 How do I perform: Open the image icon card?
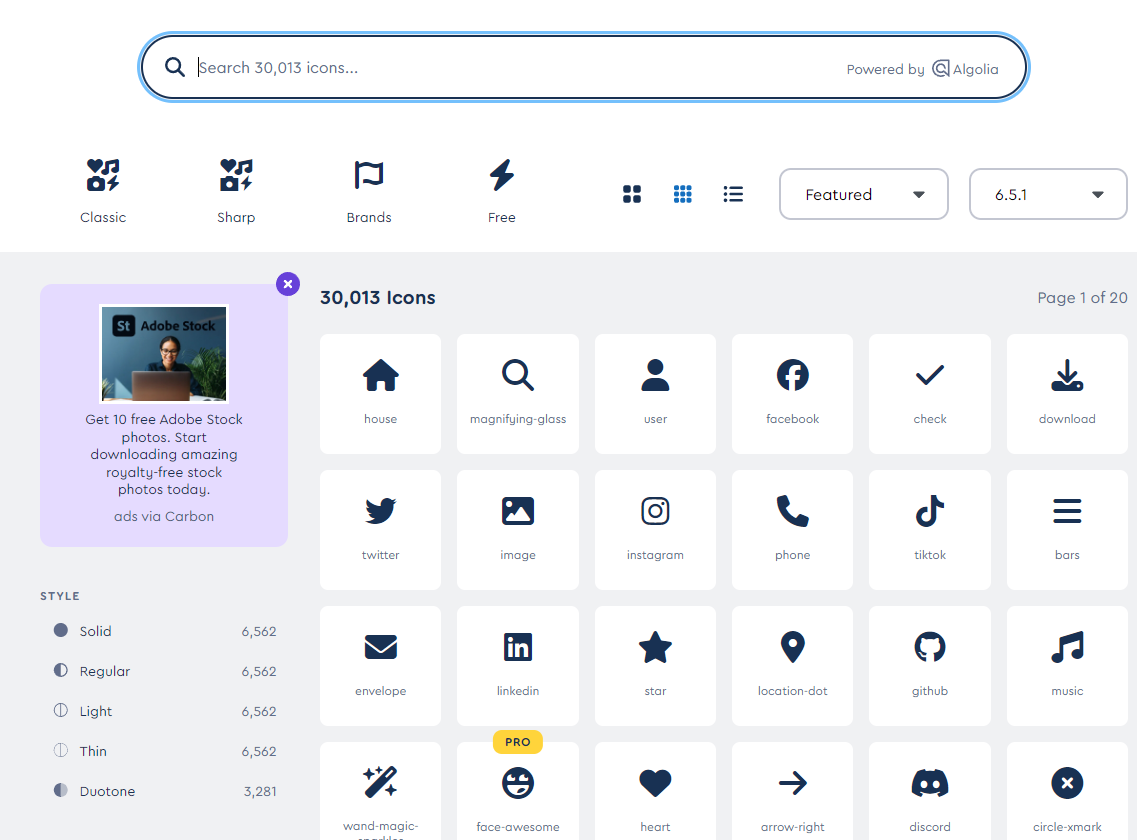click(x=518, y=530)
